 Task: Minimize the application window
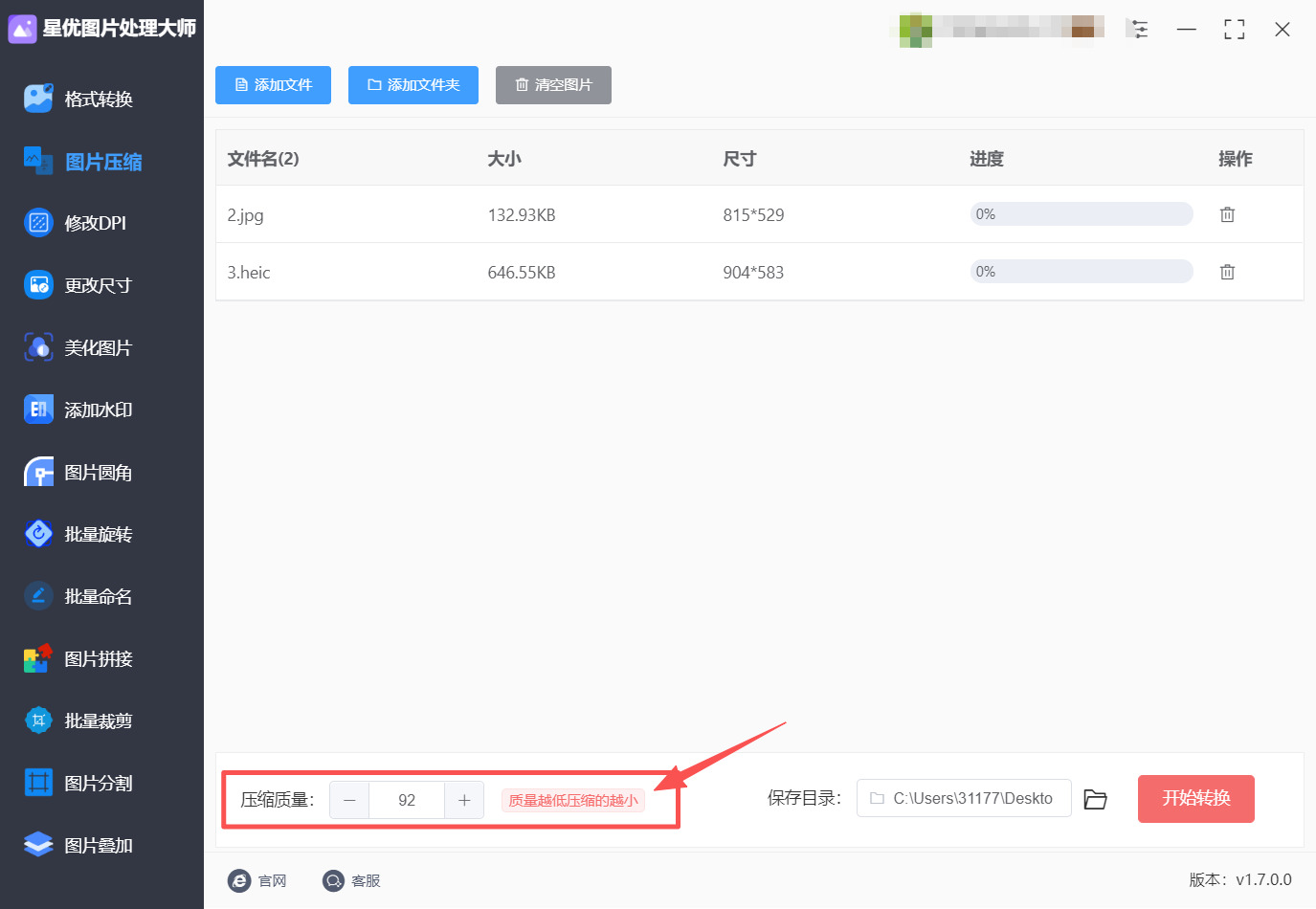coord(1187,30)
